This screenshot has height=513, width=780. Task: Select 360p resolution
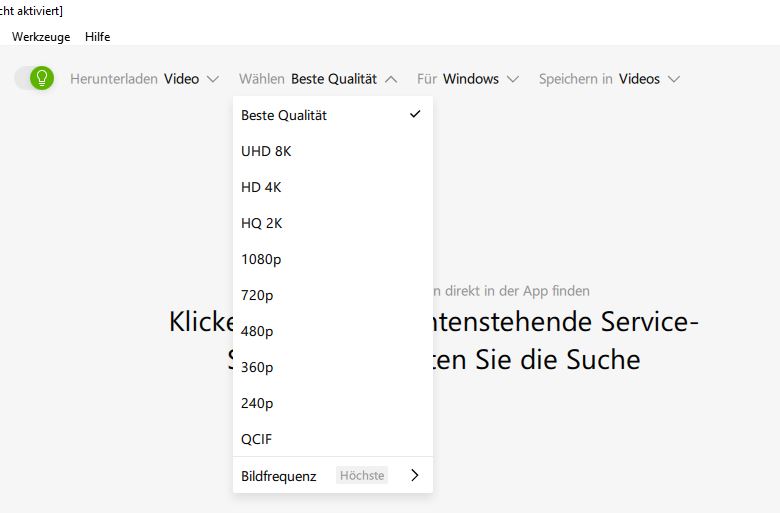click(257, 367)
